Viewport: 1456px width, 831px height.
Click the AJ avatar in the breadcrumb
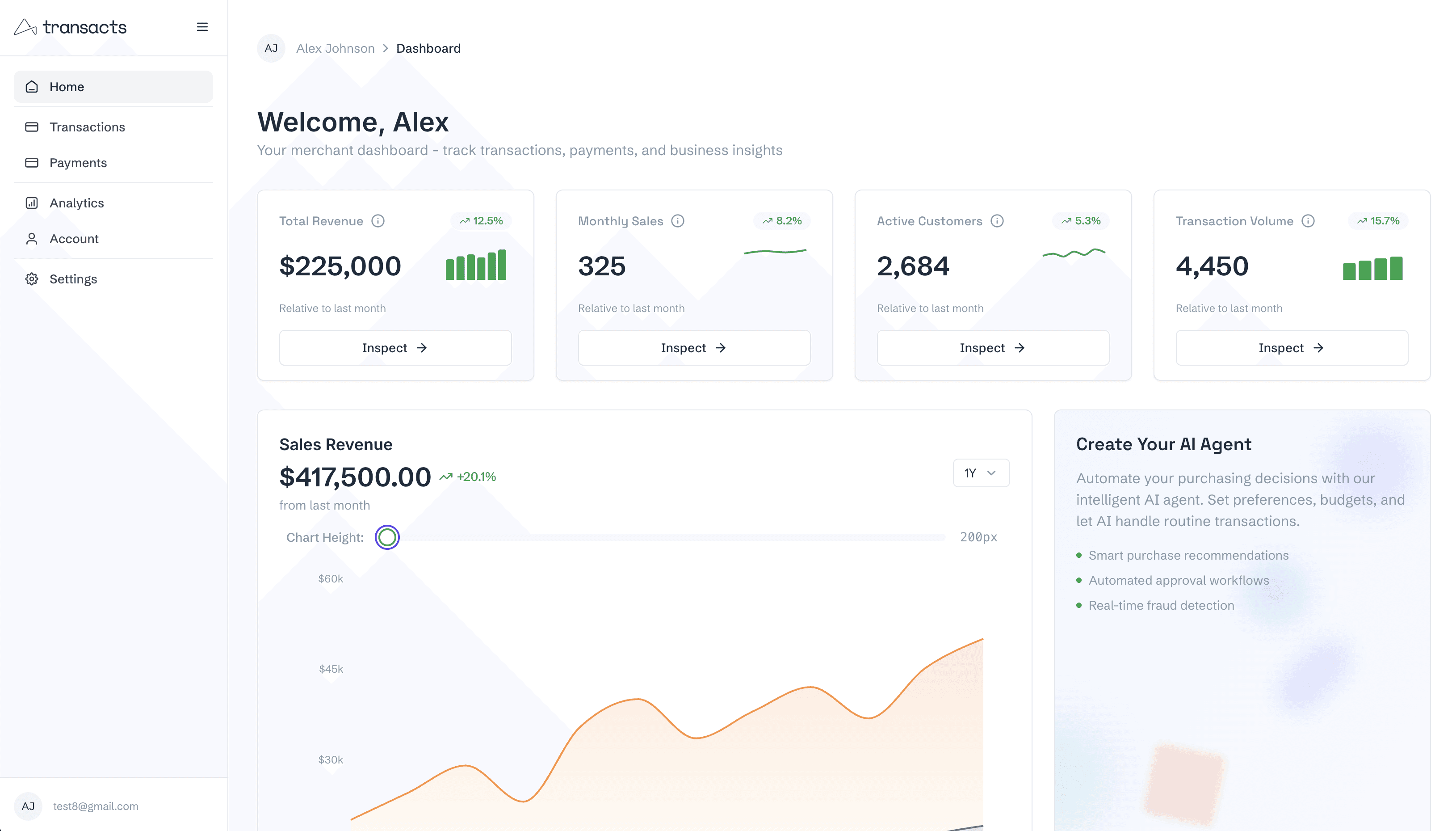point(271,49)
